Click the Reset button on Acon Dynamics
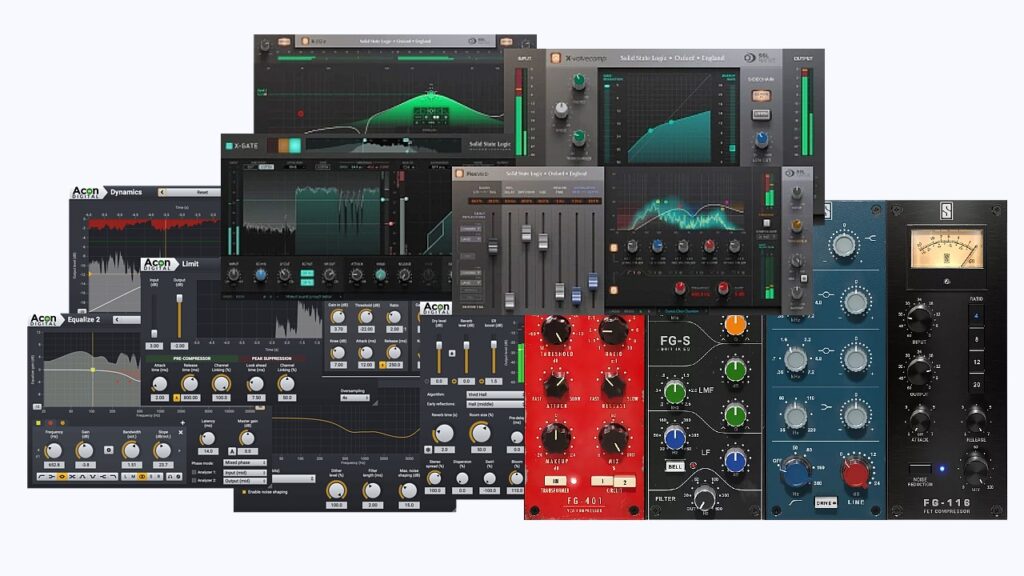This screenshot has width=1024, height=576. (203, 191)
